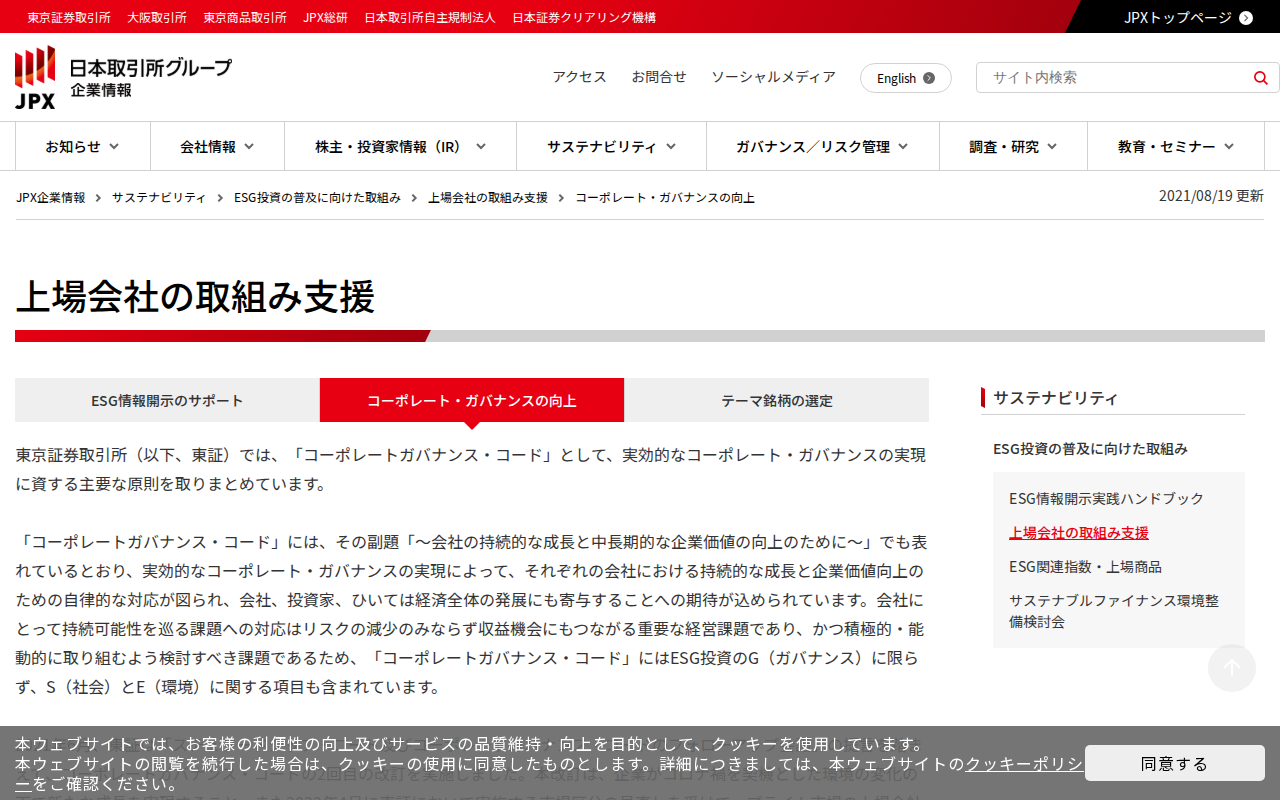Open the お問合せ header link
Viewport: 1280px width, 800px height.
(x=659, y=77)
